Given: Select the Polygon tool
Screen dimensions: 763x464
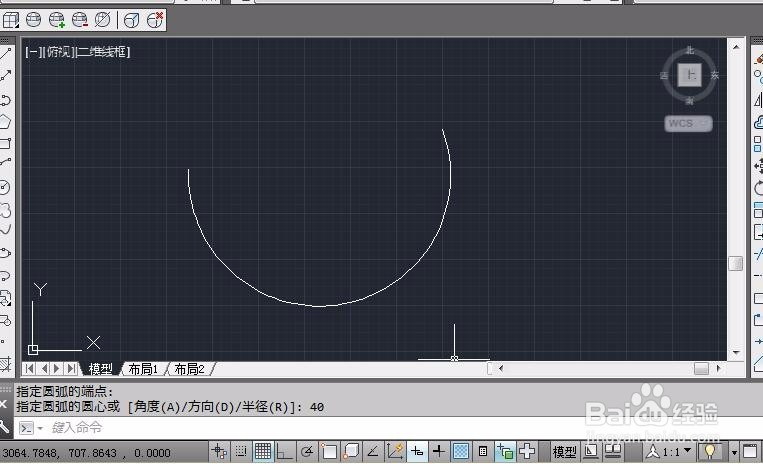Looking at the screenshot, I should pyautogui.click(x=6, y=122).
